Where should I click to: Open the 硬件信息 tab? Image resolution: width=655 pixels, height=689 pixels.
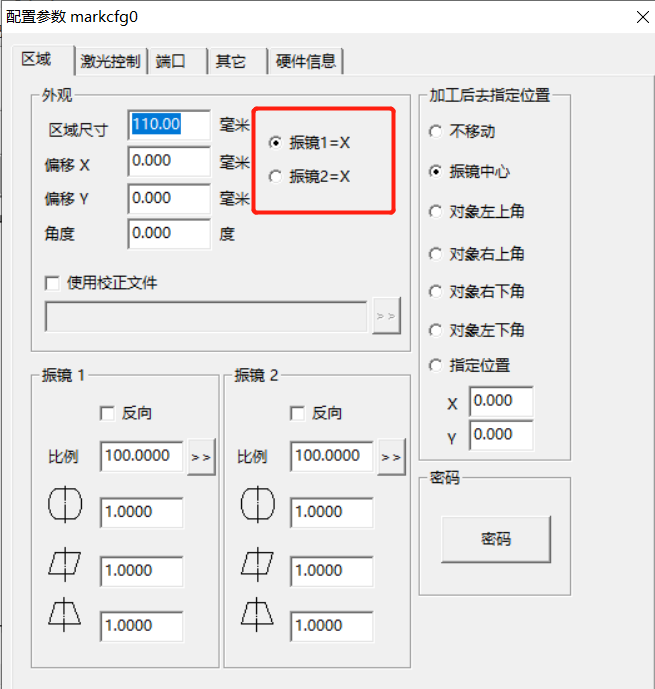[306, 61]
